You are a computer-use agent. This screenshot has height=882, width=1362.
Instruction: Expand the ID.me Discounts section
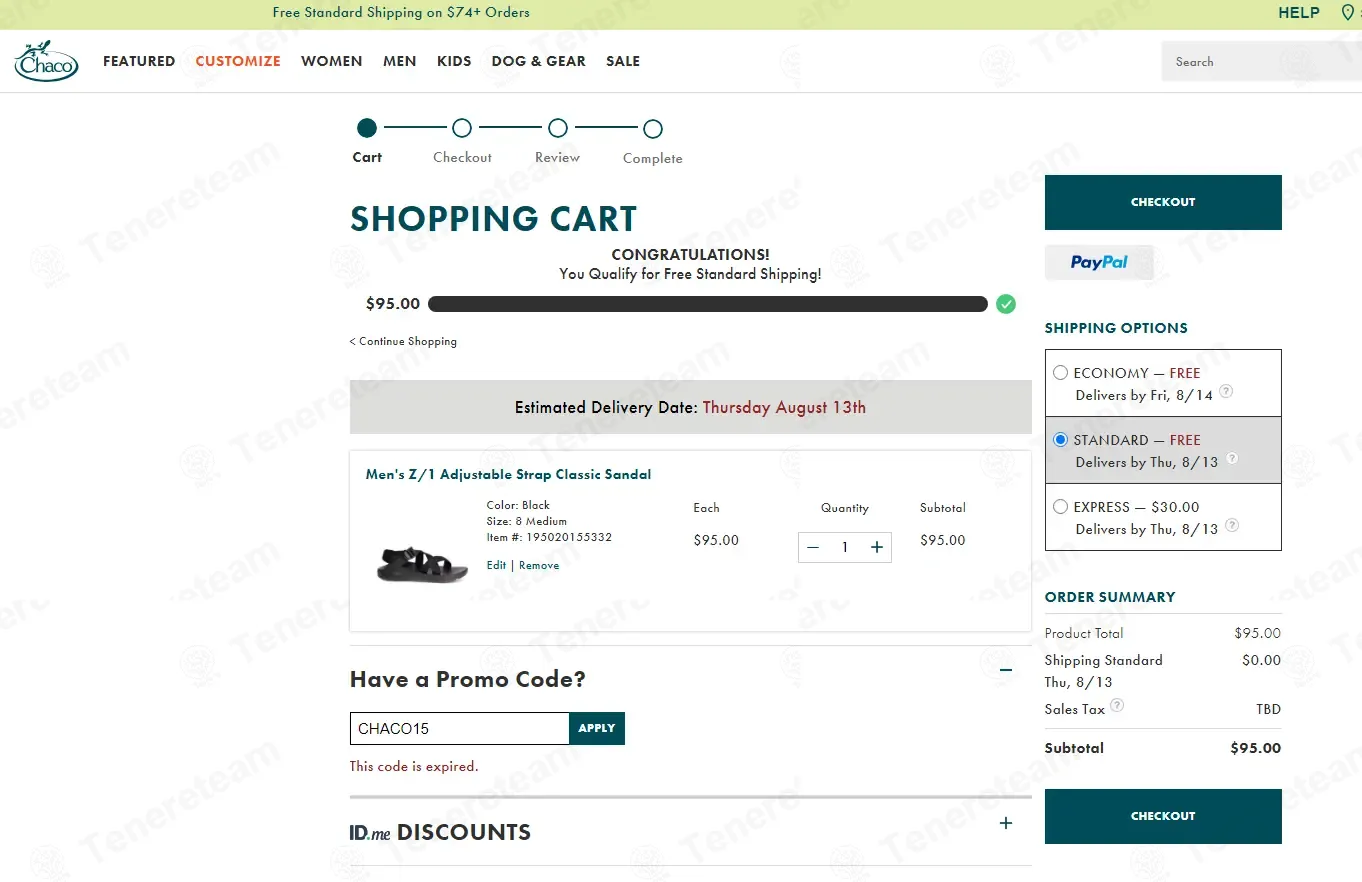(1006, 823)
